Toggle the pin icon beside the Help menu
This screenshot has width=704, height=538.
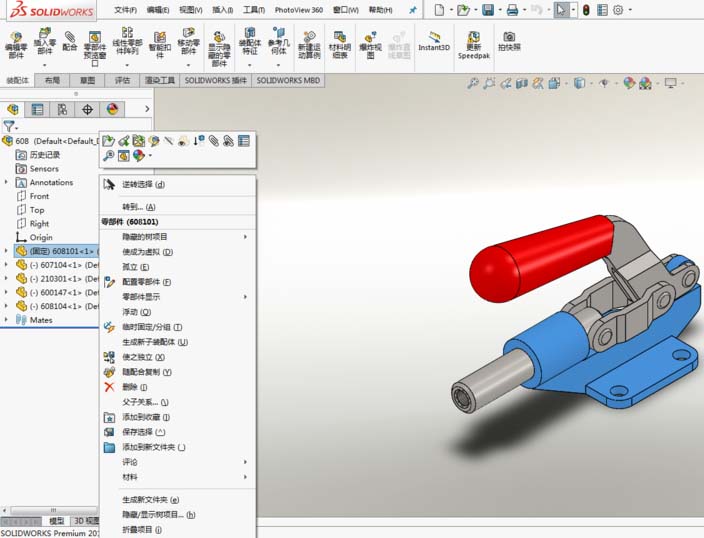pyautogui.click(x=413, y=10)
